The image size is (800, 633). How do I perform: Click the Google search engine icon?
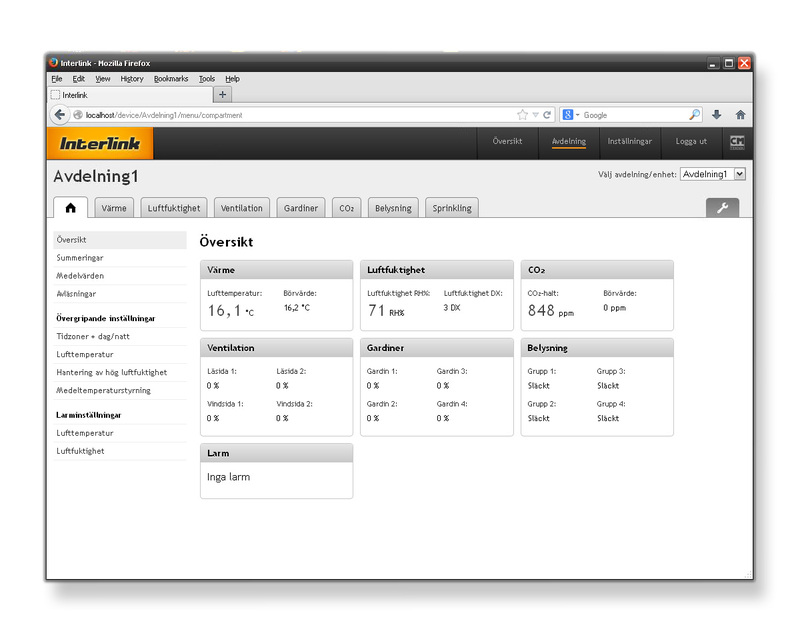point(568,115)
